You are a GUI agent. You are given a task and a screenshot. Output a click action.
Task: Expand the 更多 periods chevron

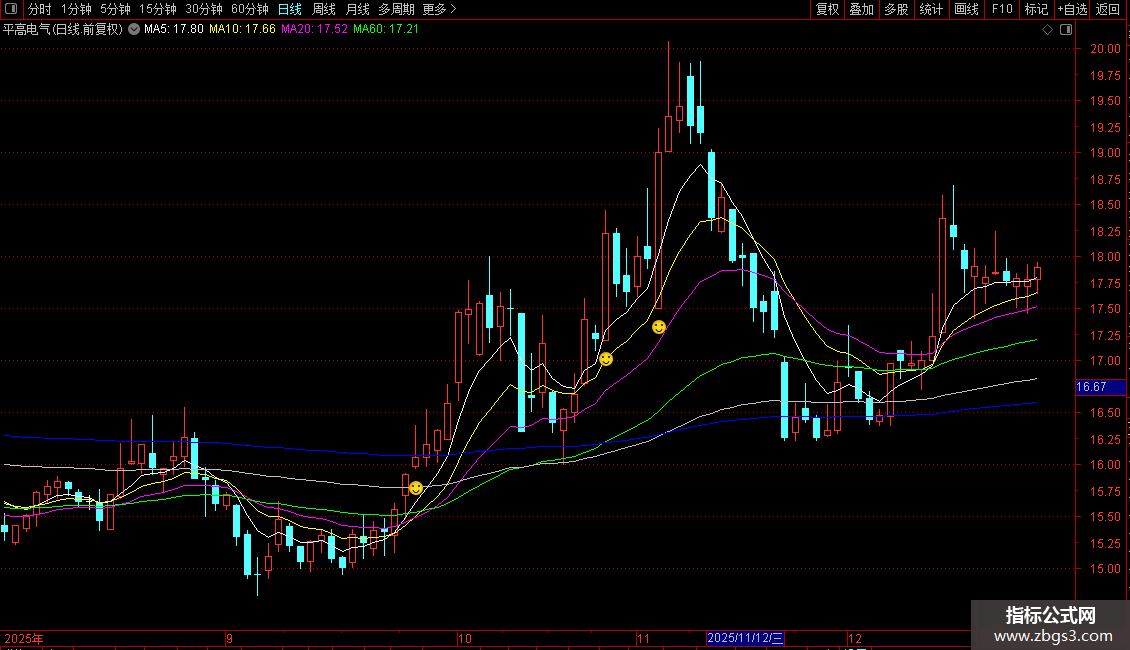pos(453,9)
